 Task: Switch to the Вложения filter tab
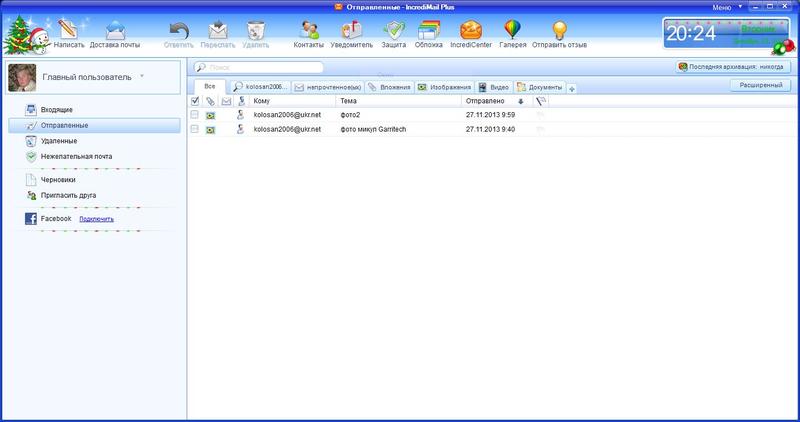click(388, 88)
